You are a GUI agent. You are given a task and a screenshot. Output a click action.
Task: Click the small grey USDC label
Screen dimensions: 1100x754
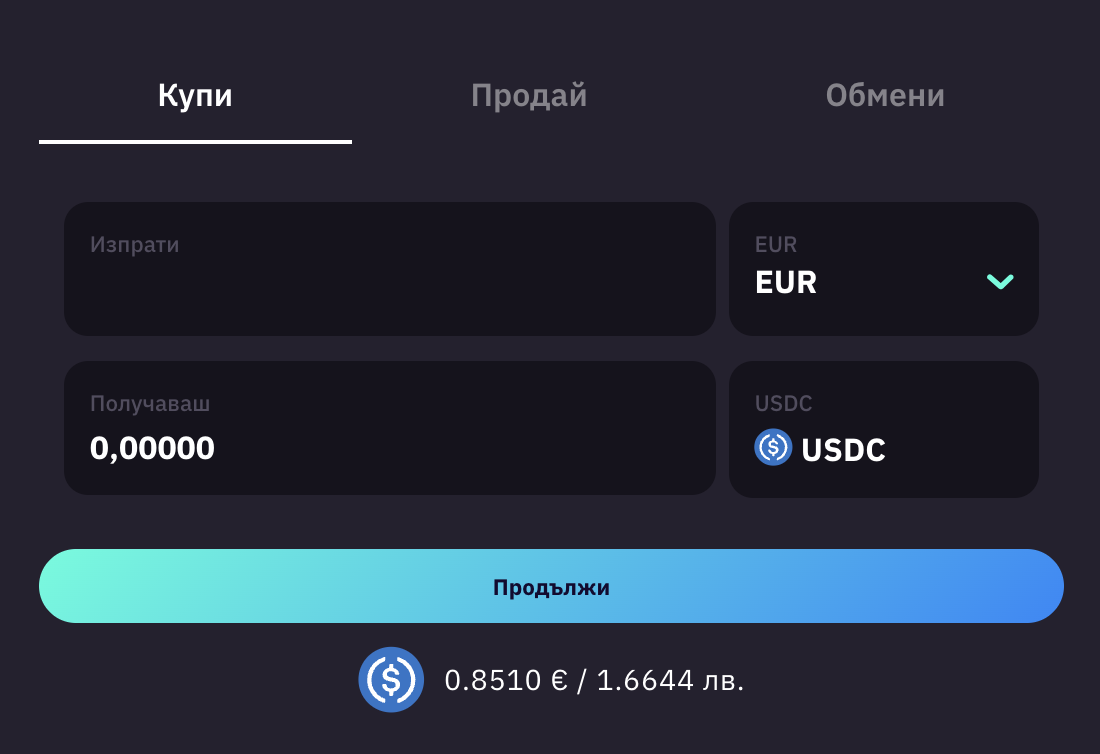click(783, 404)
